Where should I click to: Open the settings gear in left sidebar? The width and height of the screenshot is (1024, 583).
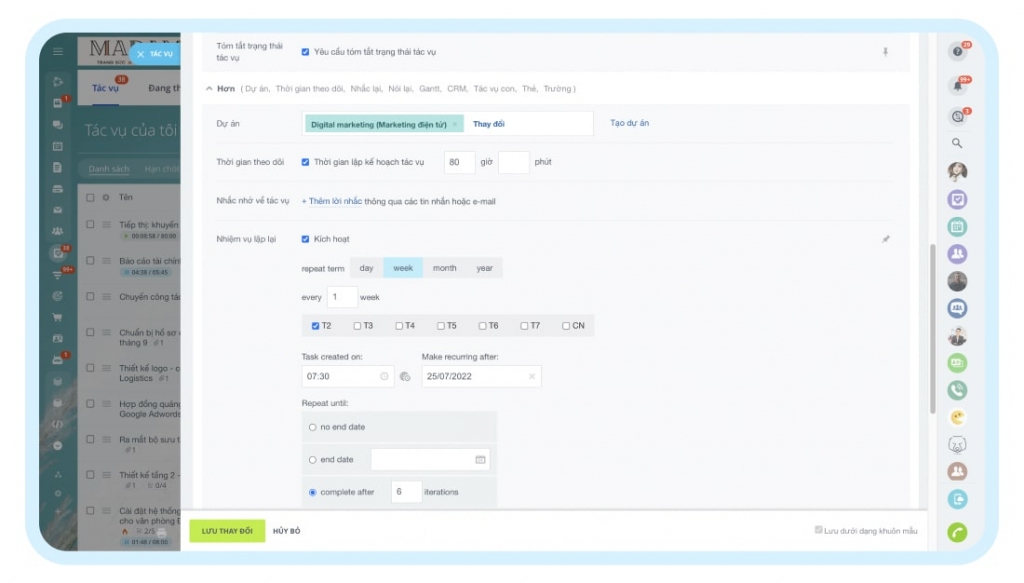(x=58, y=494)
